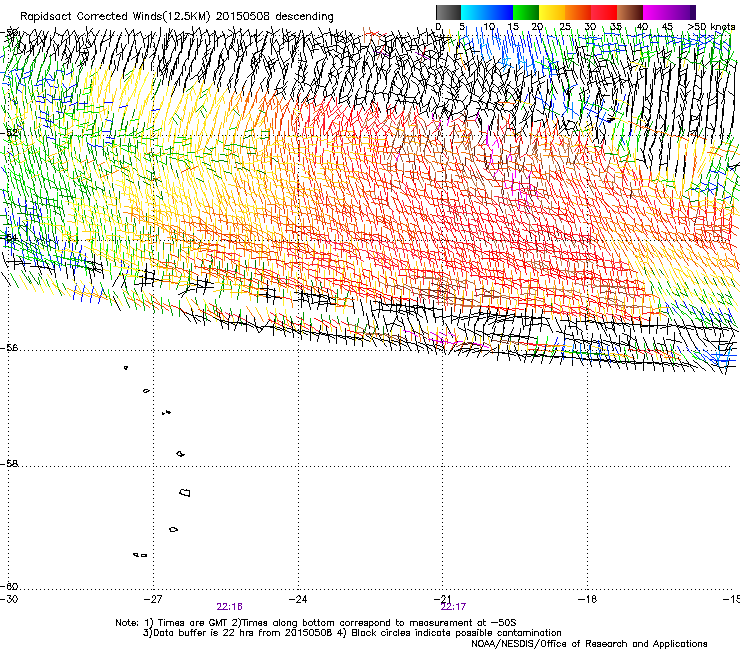Select the yellow 20-25 knots legend swatch
Image resolution: width=740 pixels, height=650 pixels.
click(552, 12)
